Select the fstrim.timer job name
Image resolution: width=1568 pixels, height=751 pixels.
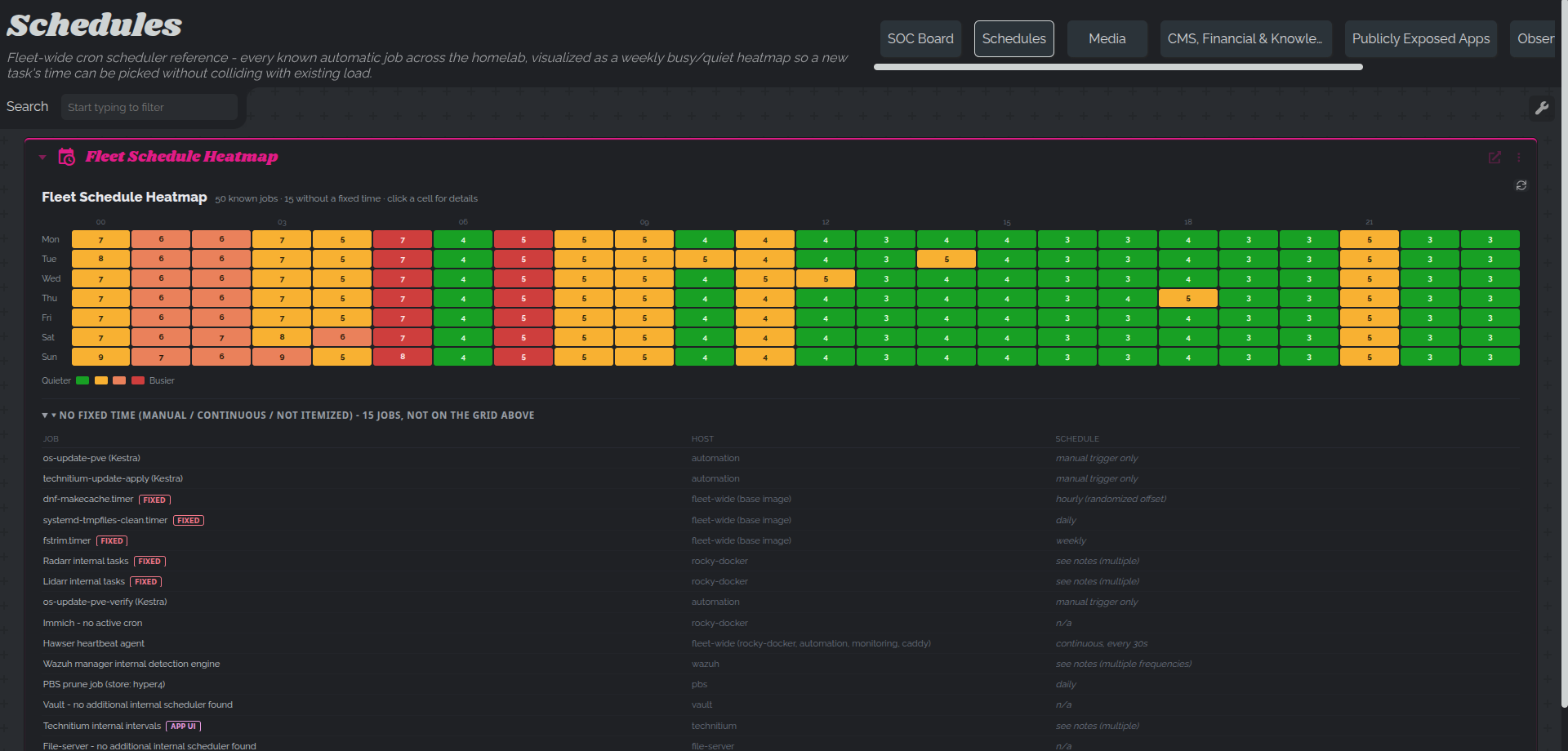point(67,540)
